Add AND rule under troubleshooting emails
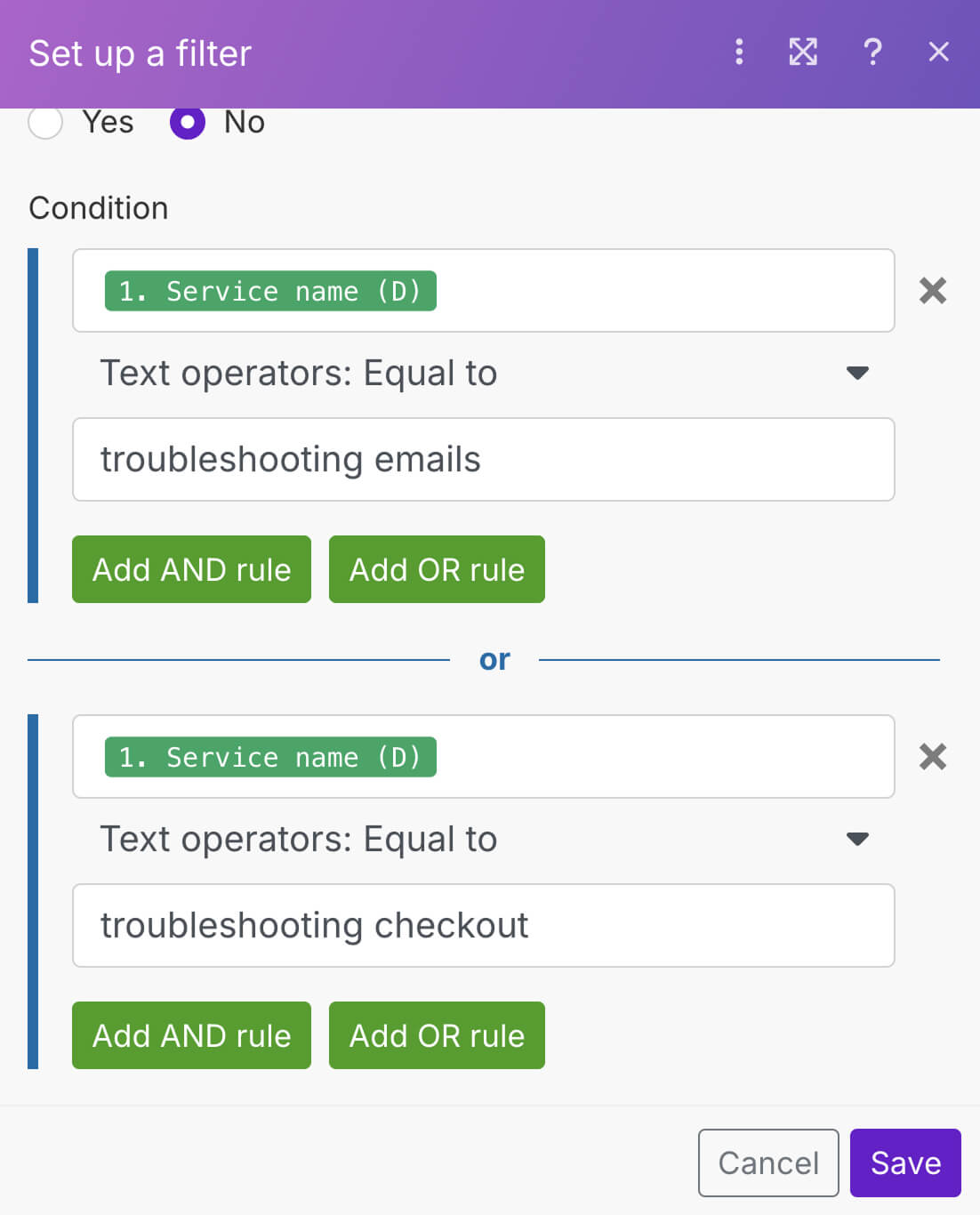980x1215 pixels. [x=191, y=569]
